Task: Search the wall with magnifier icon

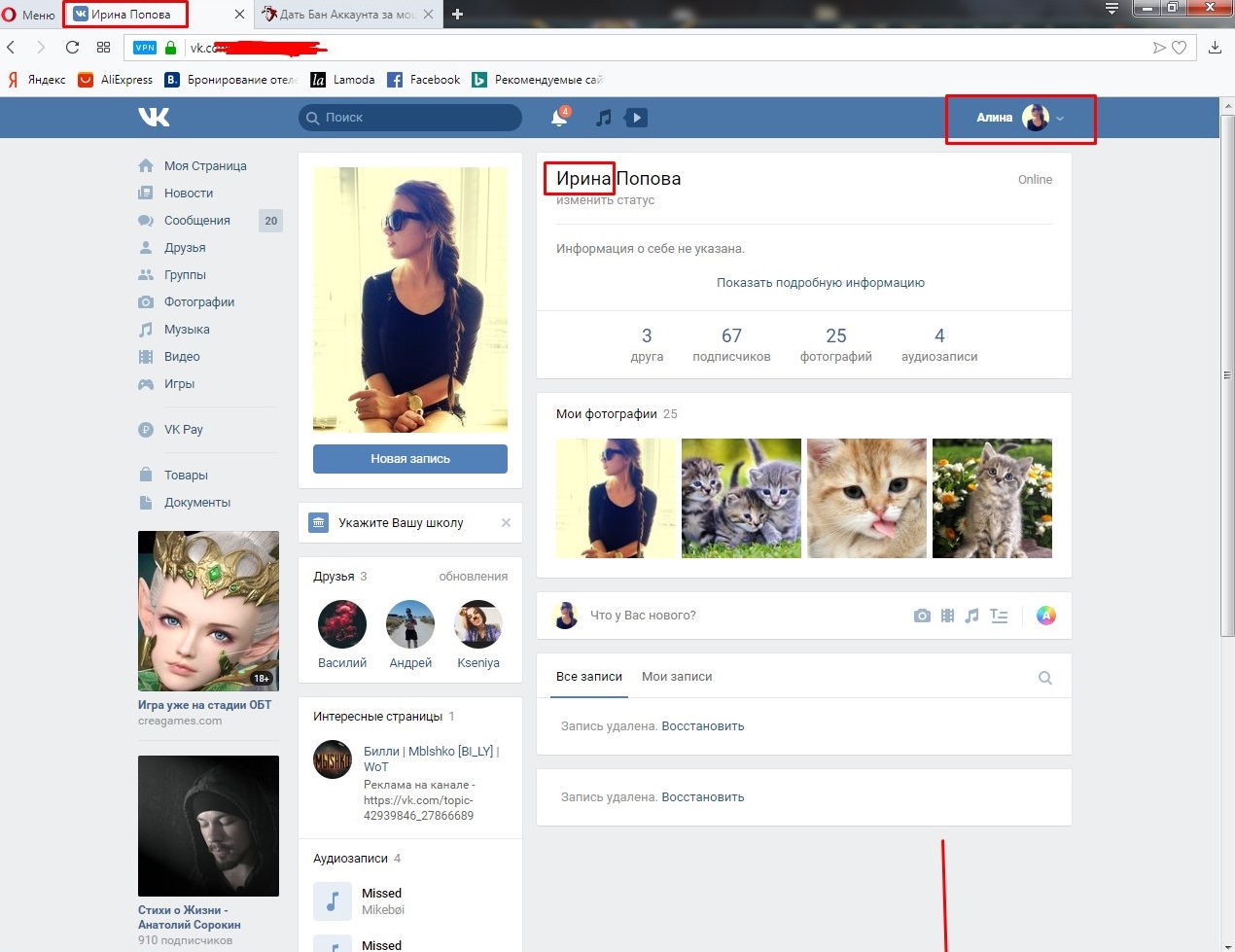Action: [x=1045, y=678]
